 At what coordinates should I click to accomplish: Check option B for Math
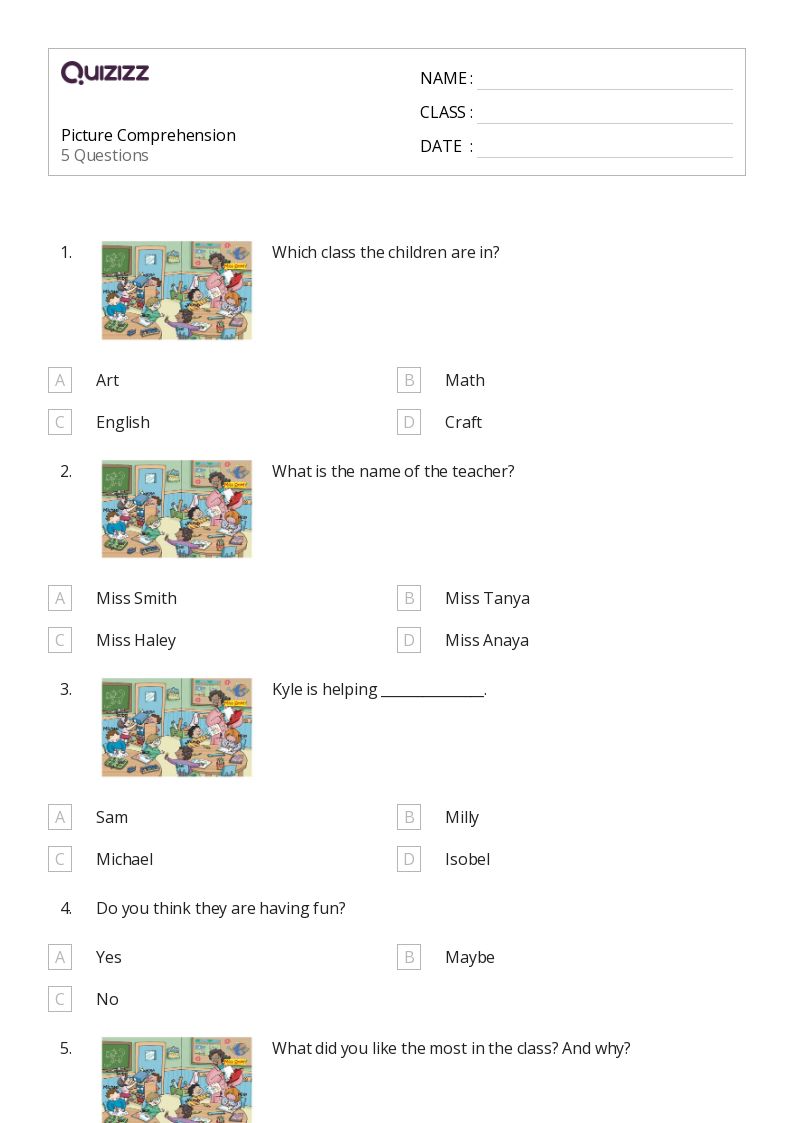[409, 380]
